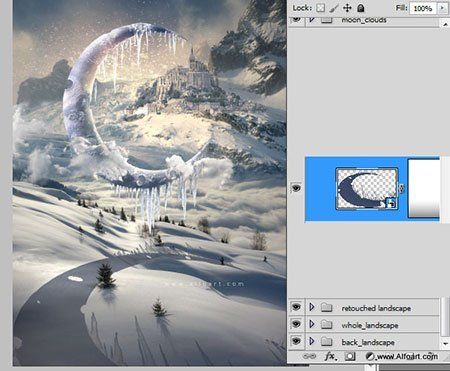Hide the selected crescent moon layer

pyautogui.click(x=296, y=188)
